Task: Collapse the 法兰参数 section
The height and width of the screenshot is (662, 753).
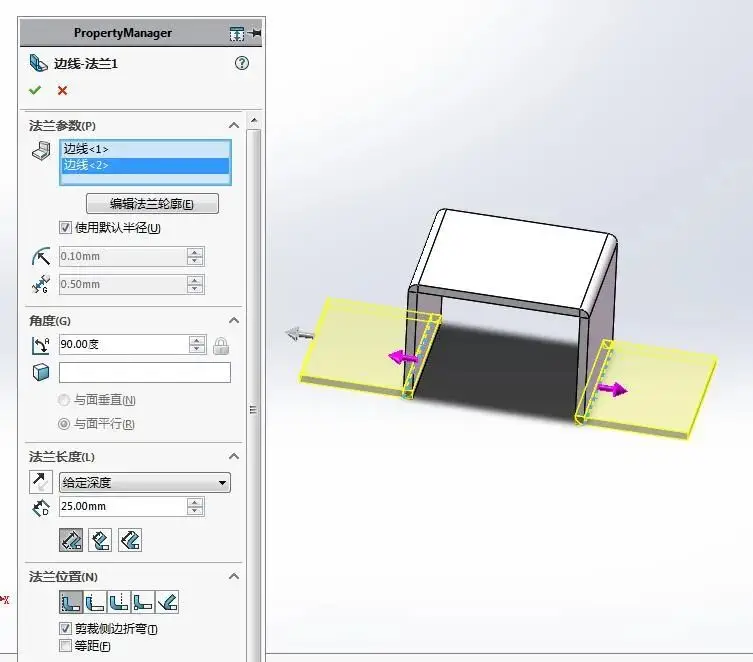Action: pos(234,125)
